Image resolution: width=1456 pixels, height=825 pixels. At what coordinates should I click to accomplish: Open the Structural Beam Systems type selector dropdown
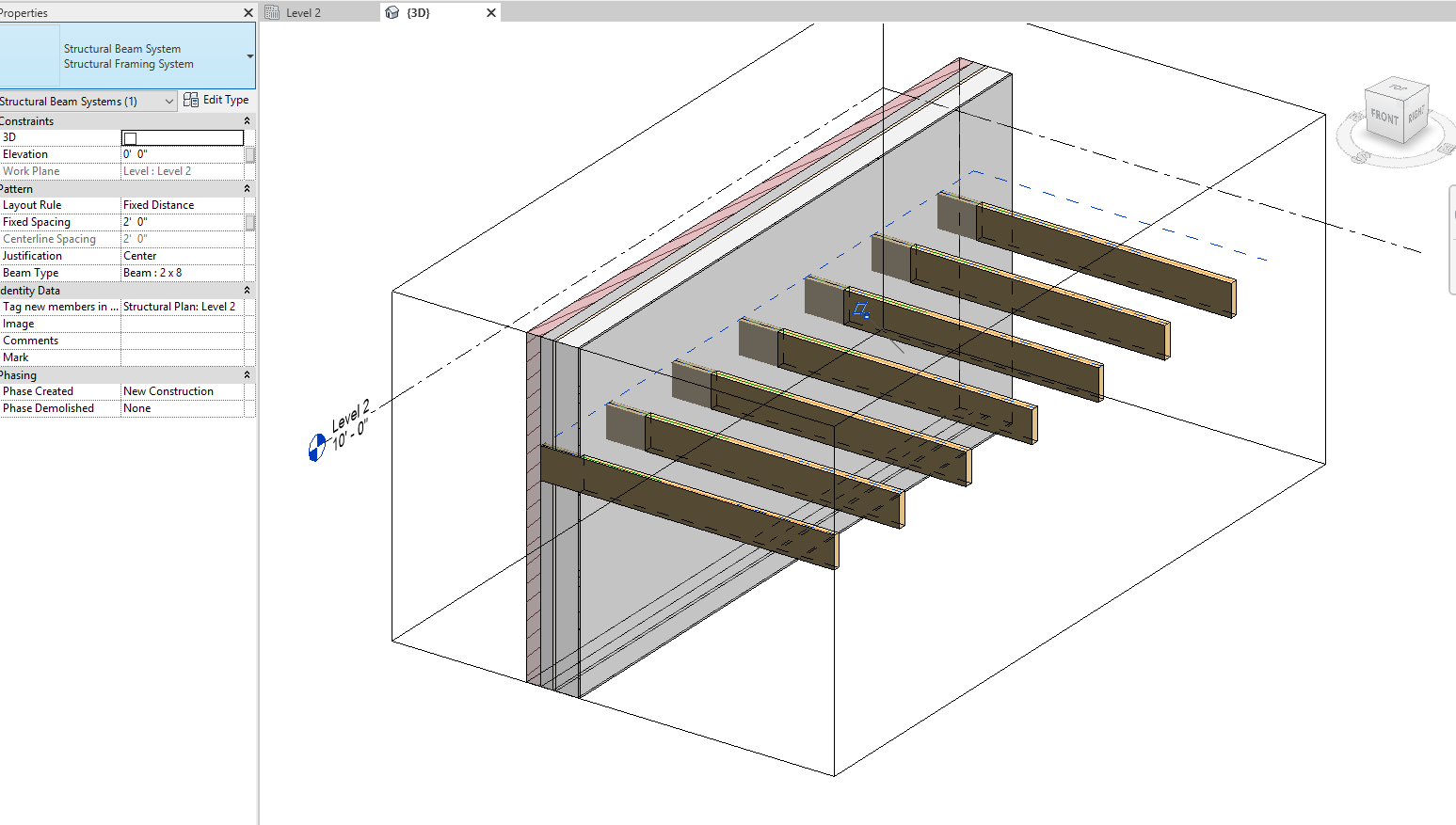(169, 100)
